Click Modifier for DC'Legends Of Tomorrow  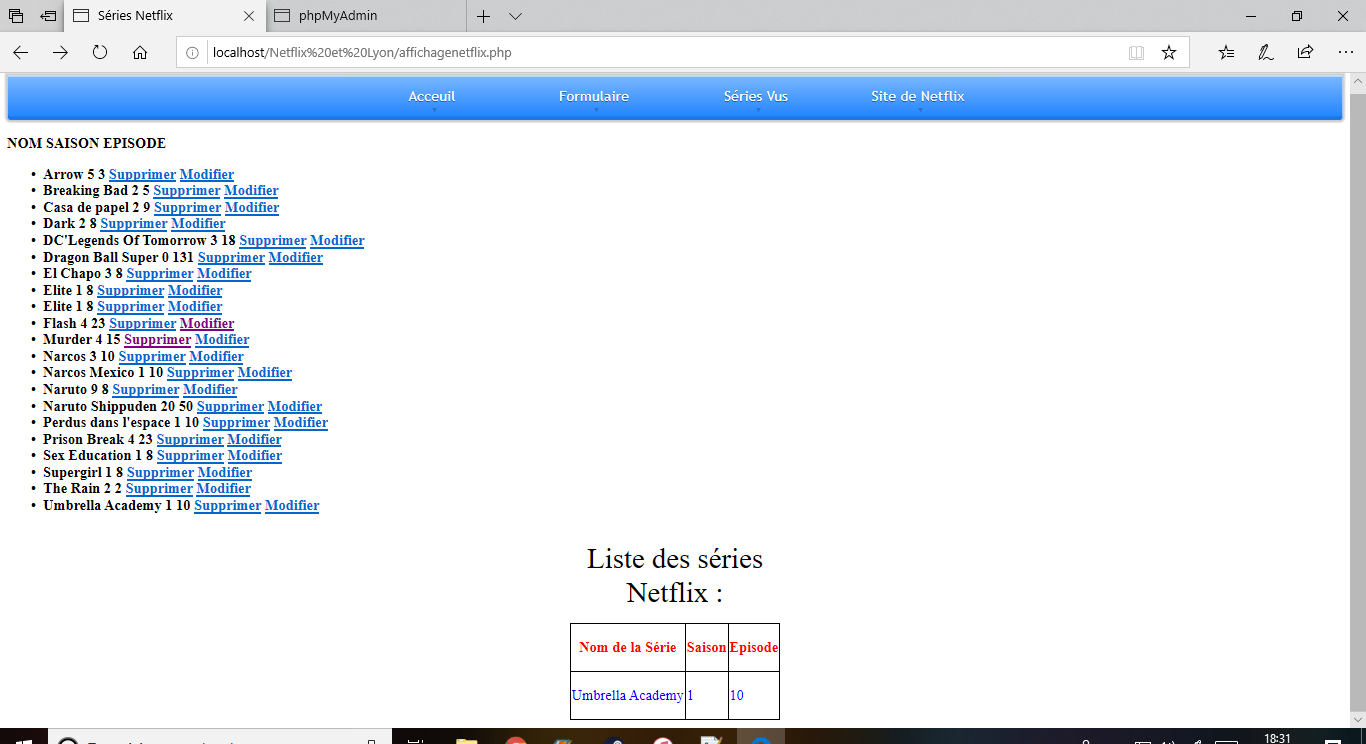(337, 240)
